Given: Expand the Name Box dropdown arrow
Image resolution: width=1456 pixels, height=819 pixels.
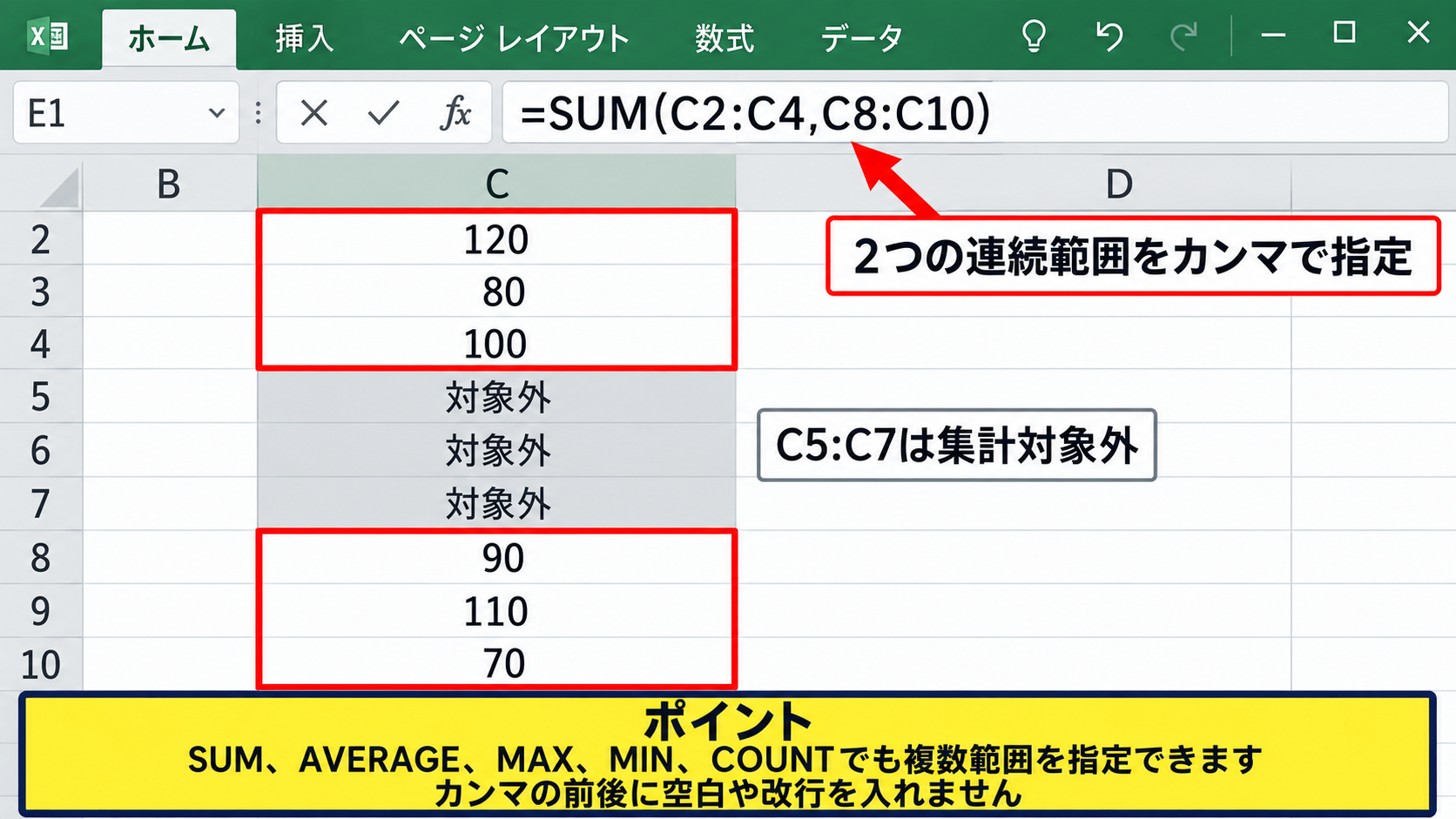Looking at the screenshot, I should [217, 113].
